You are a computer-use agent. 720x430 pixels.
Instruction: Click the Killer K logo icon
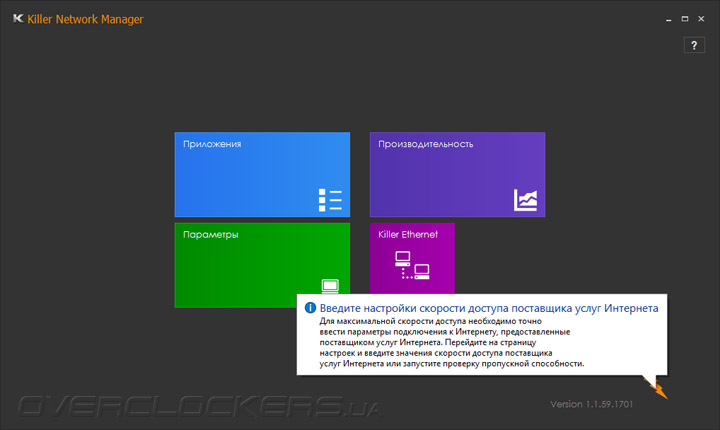click(x=18, y=18)
